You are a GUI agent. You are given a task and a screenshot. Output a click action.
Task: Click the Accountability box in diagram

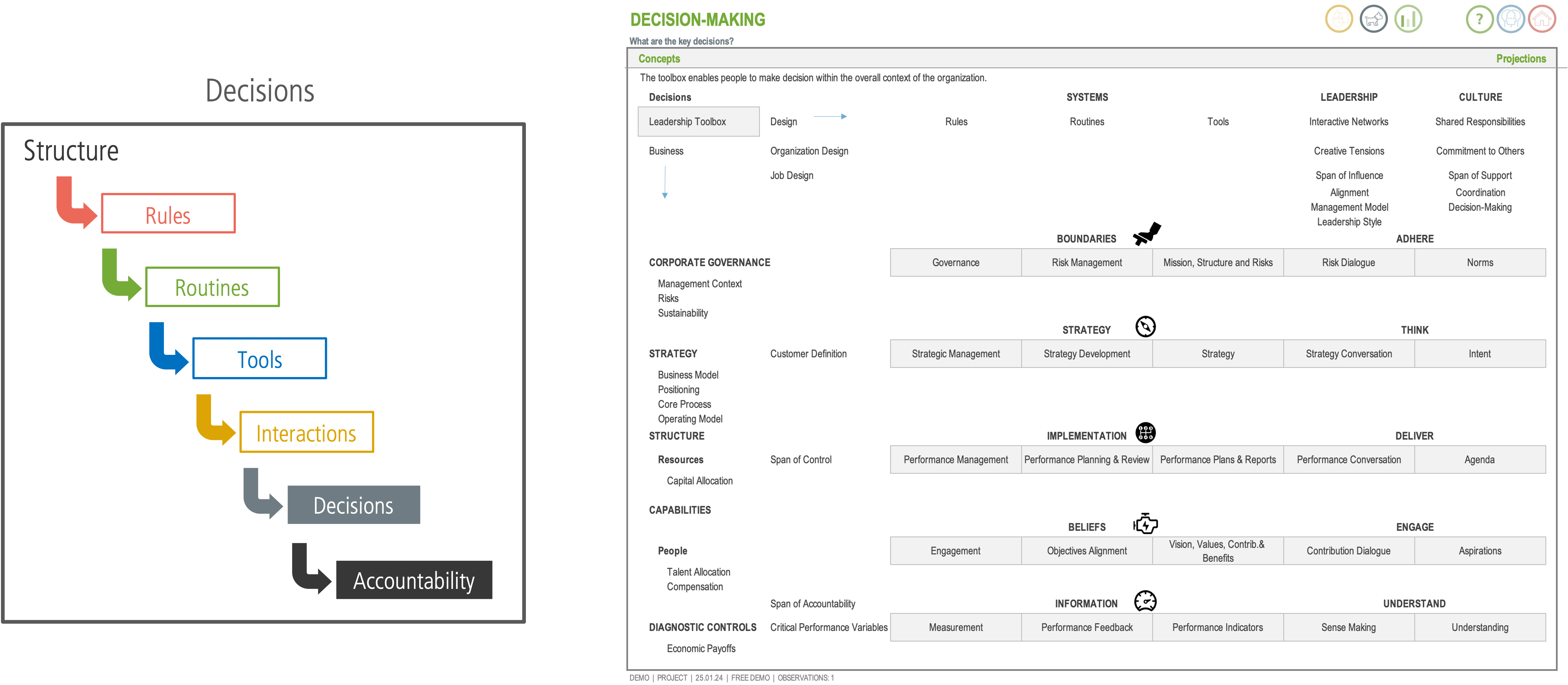coord(414,580)
